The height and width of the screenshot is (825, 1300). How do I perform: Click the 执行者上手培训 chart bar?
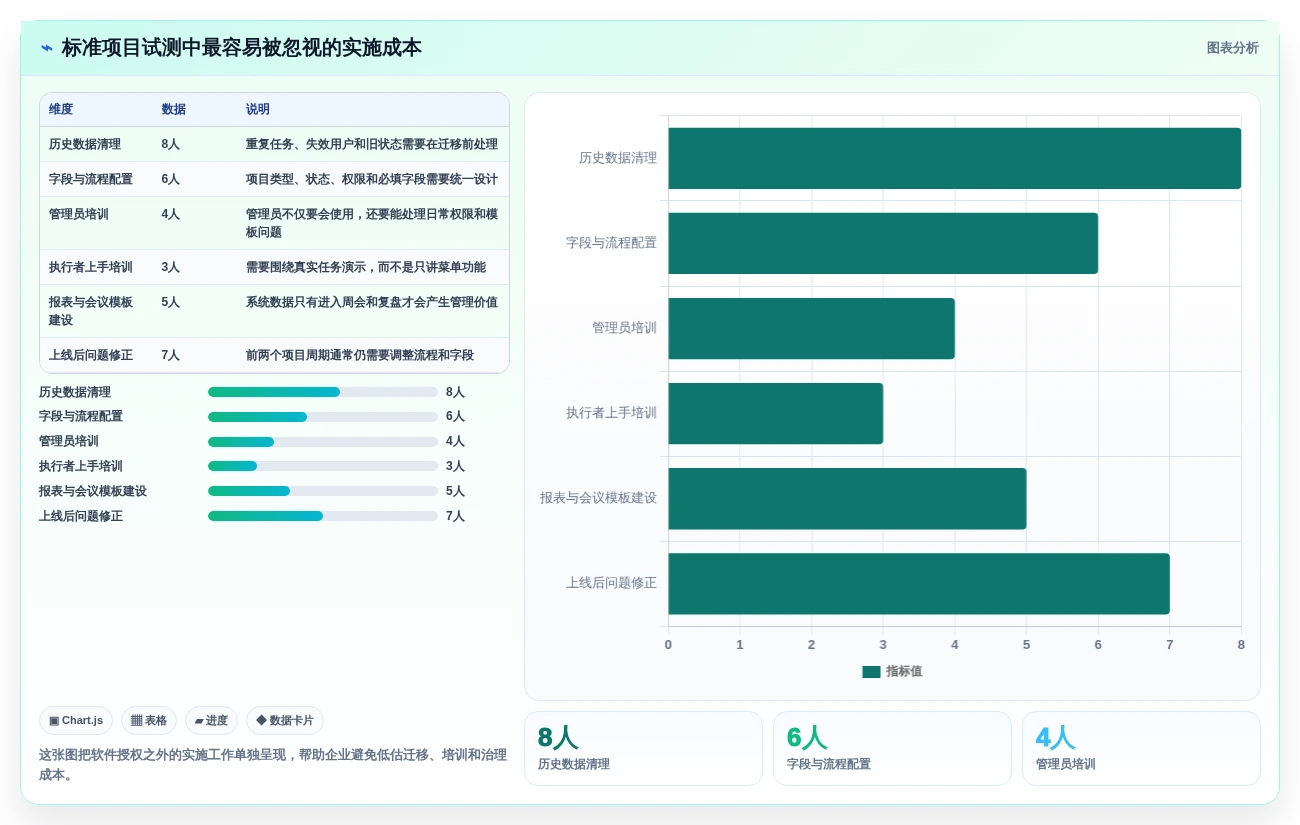coord(775,413)
